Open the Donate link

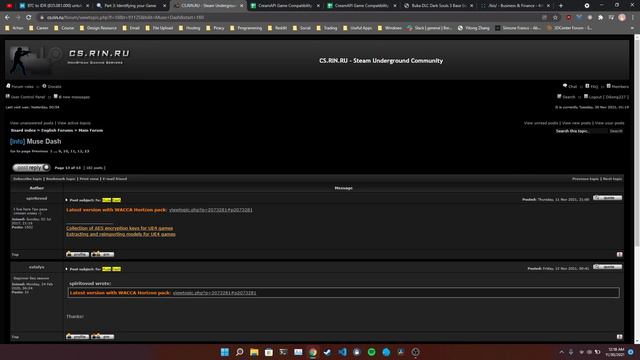pyautogui.click(x=54, y=87)
